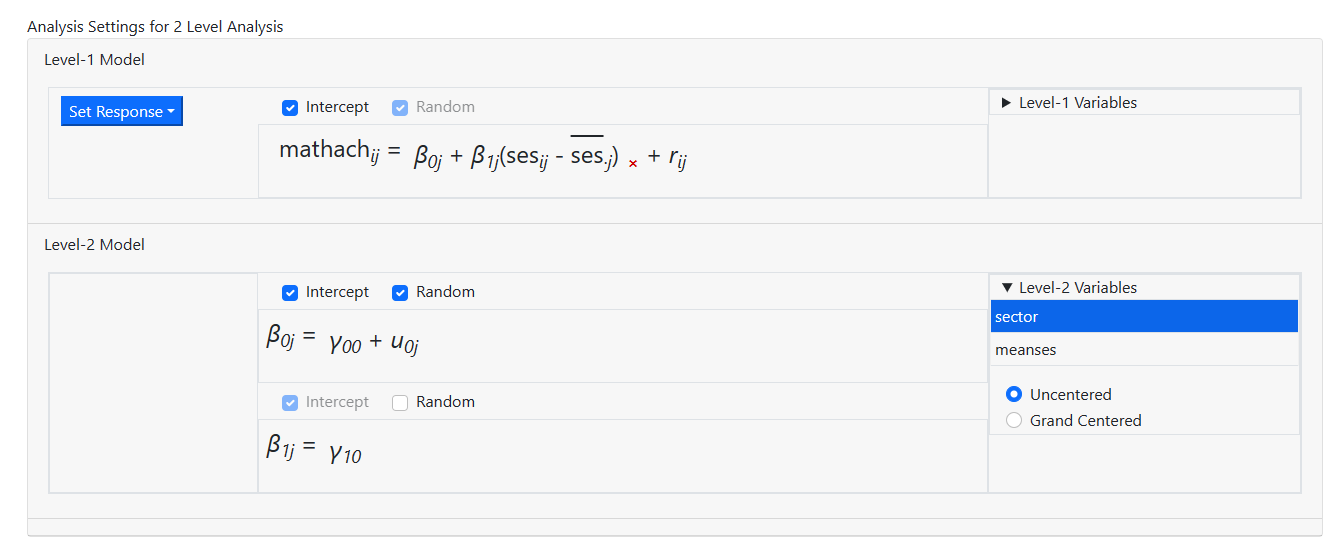Screen dimensions: 1334x549
Task: Click the γ00 + u0j equation
Action: coord(373,342)
